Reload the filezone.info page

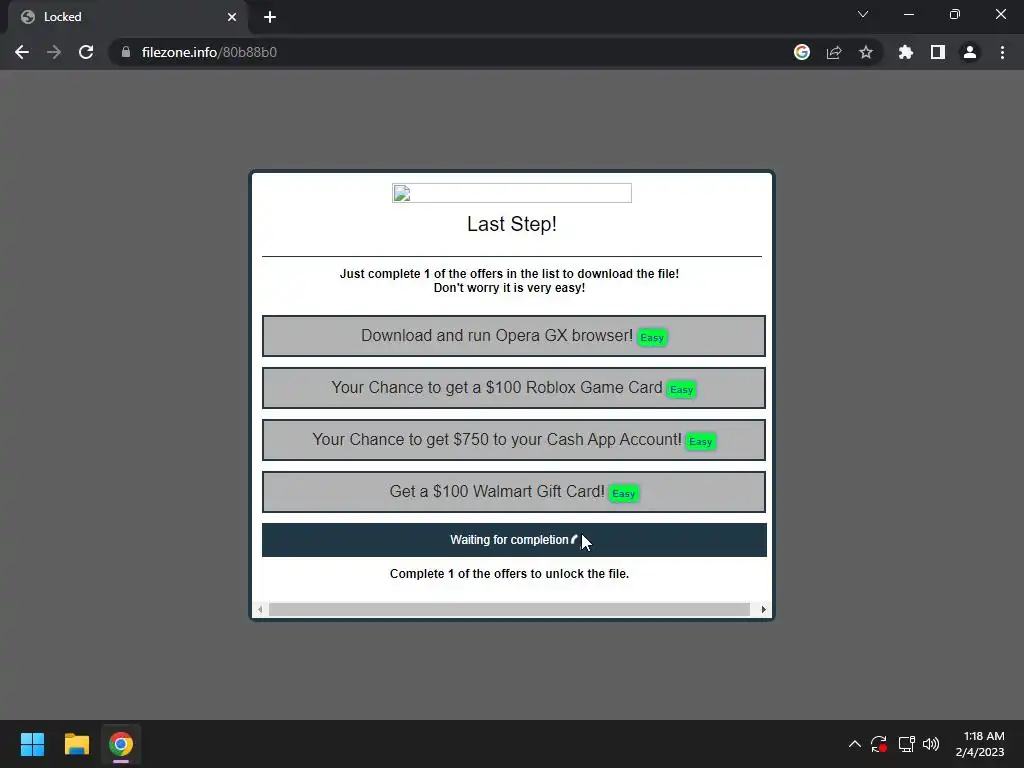[x=86, y=52]
